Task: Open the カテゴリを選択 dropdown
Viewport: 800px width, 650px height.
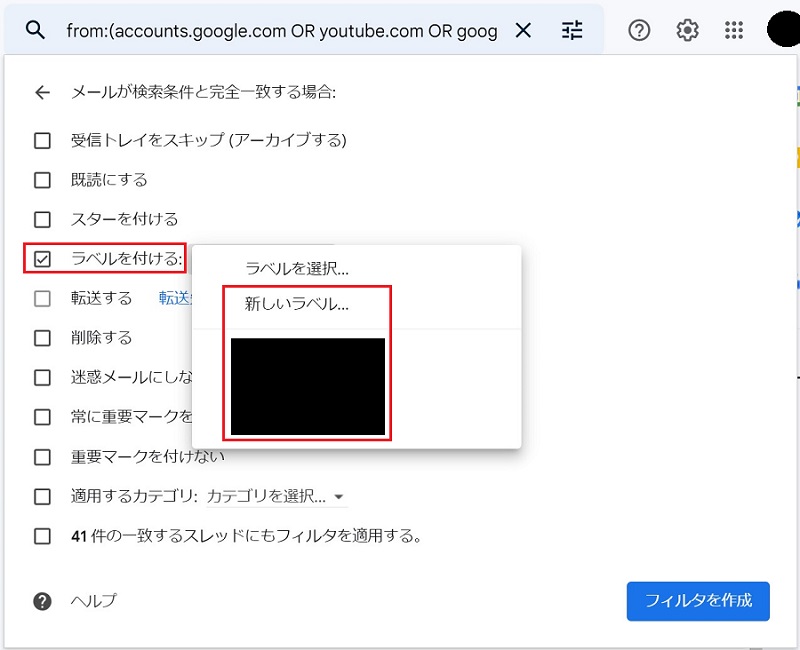Action: pyautogui.click(x=276, y=496)
